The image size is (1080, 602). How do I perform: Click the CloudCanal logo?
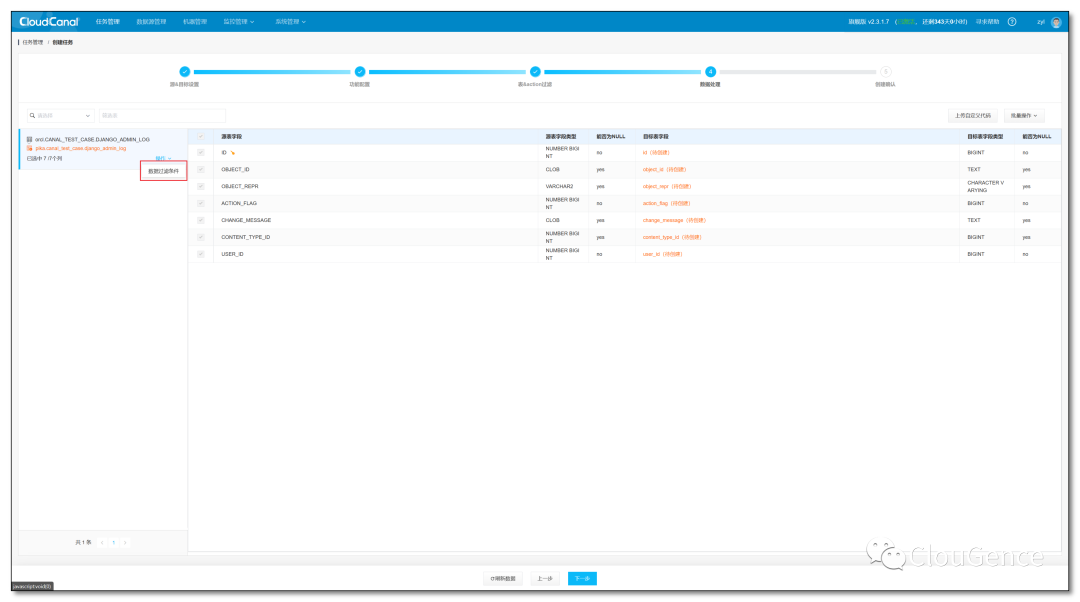pyautogui.click(x=49, y=22)
